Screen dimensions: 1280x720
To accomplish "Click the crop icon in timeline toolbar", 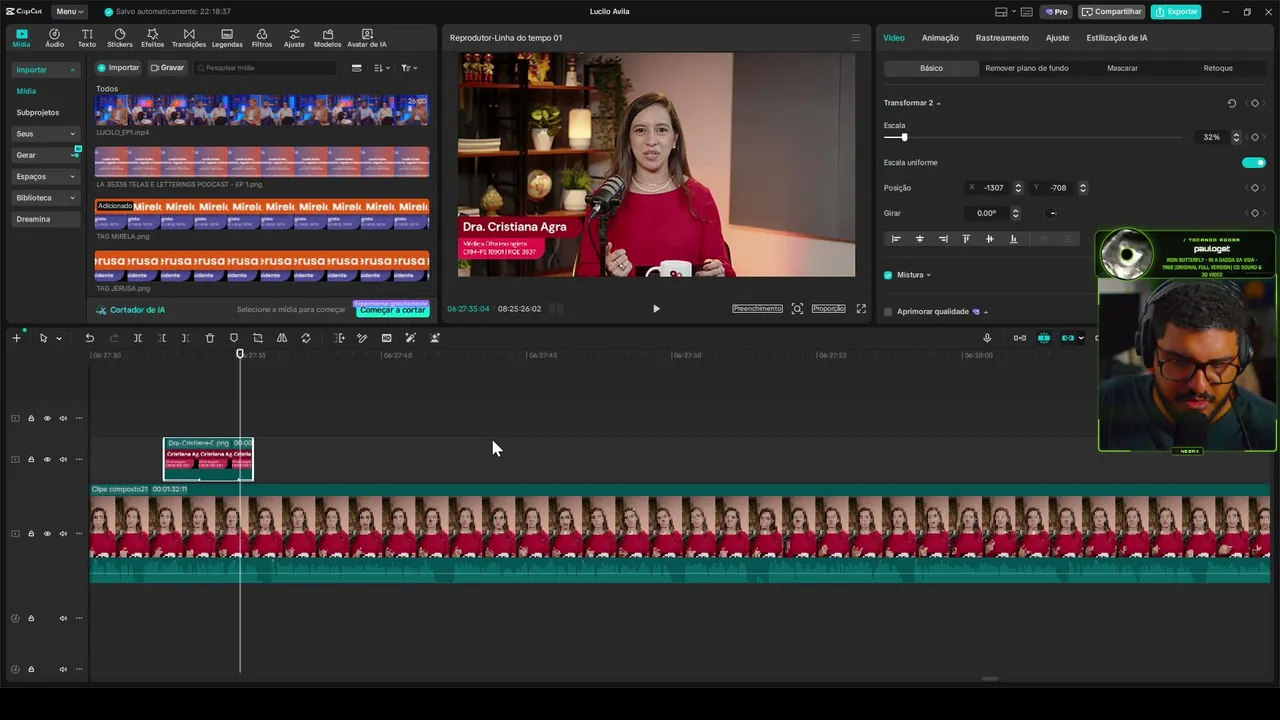I will (258, 338).
